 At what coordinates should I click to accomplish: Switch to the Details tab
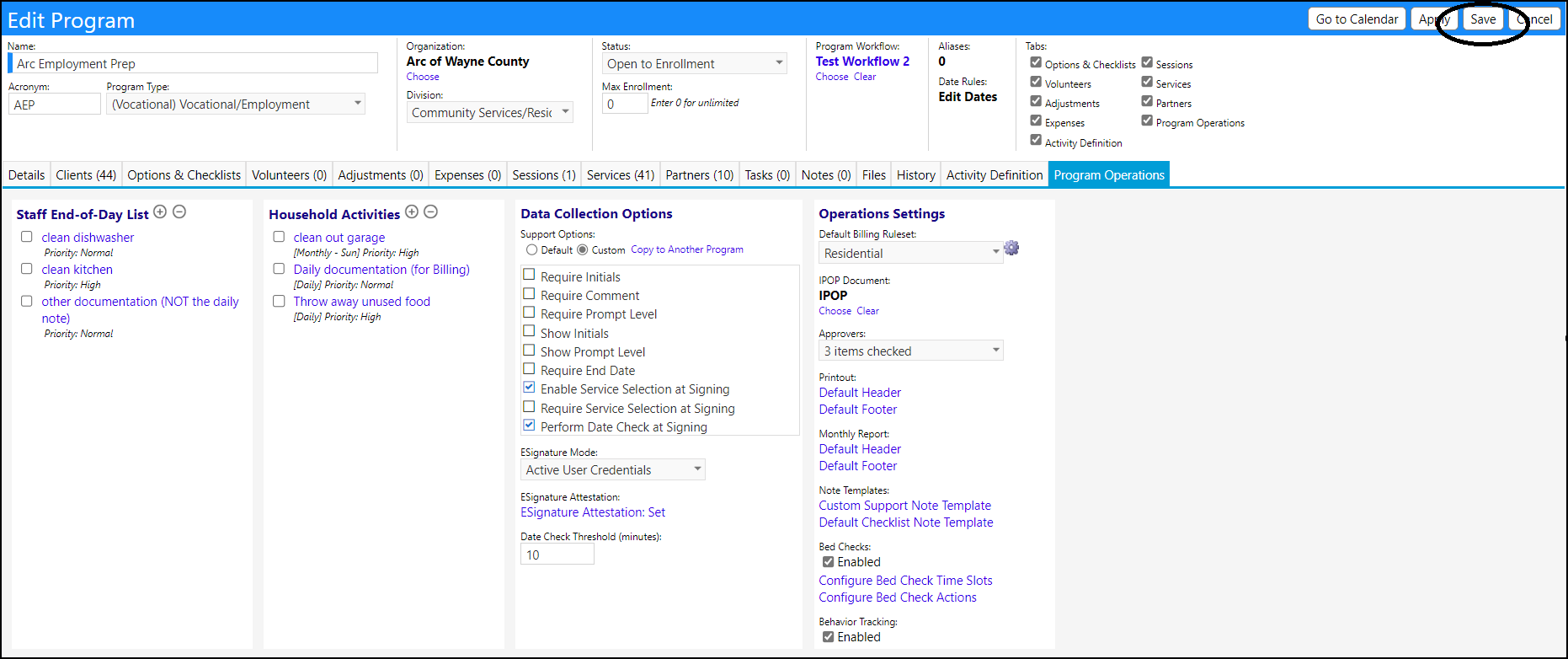coord(26,175)
